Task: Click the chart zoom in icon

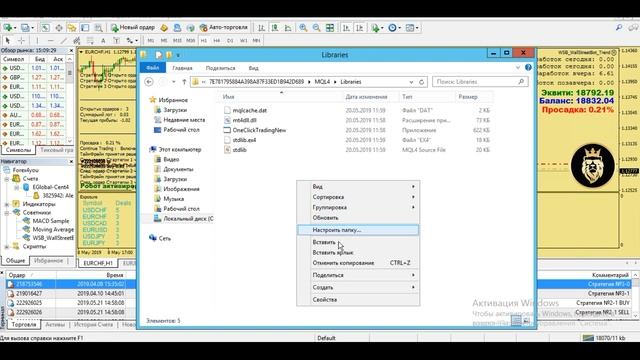Action: [303, 28]
